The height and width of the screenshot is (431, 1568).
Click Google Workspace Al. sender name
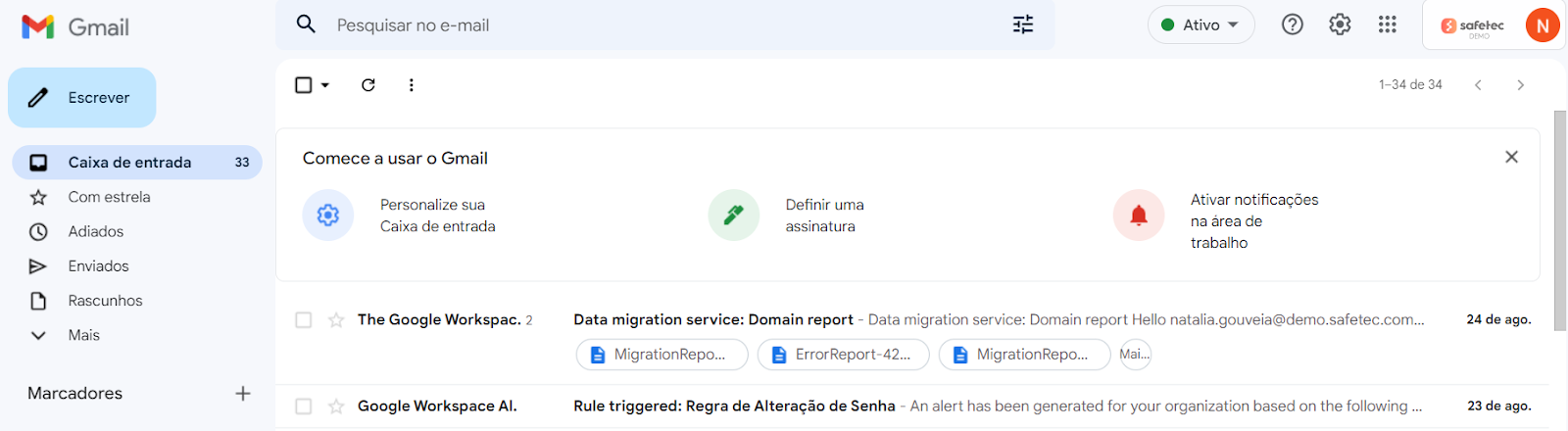[437, 407]
